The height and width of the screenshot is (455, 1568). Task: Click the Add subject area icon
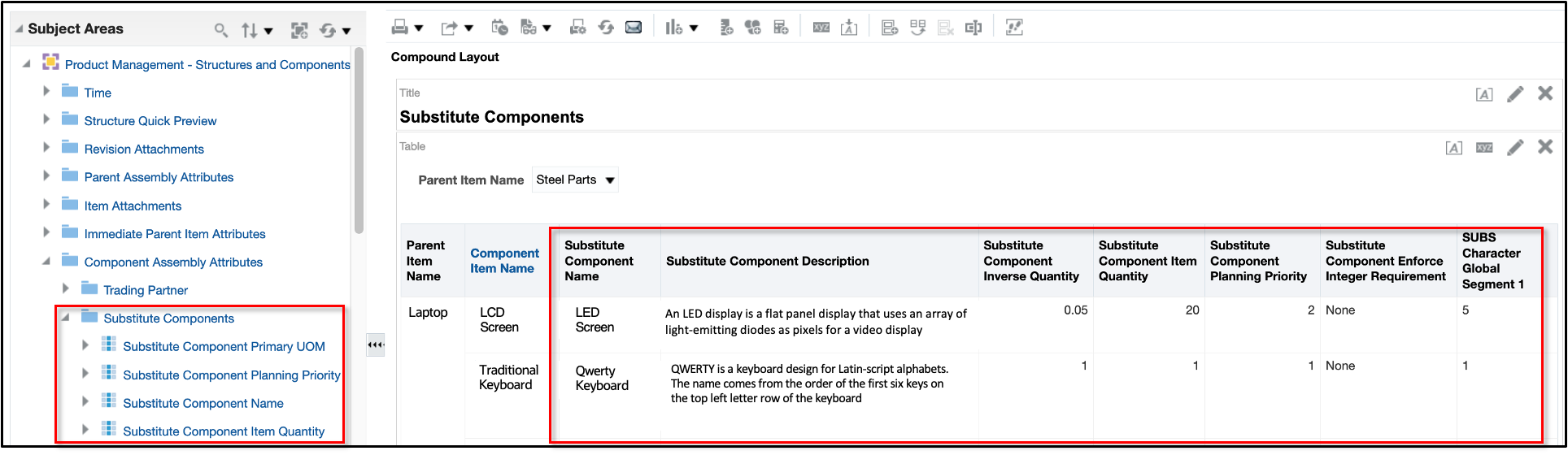[x=300, y=31]
